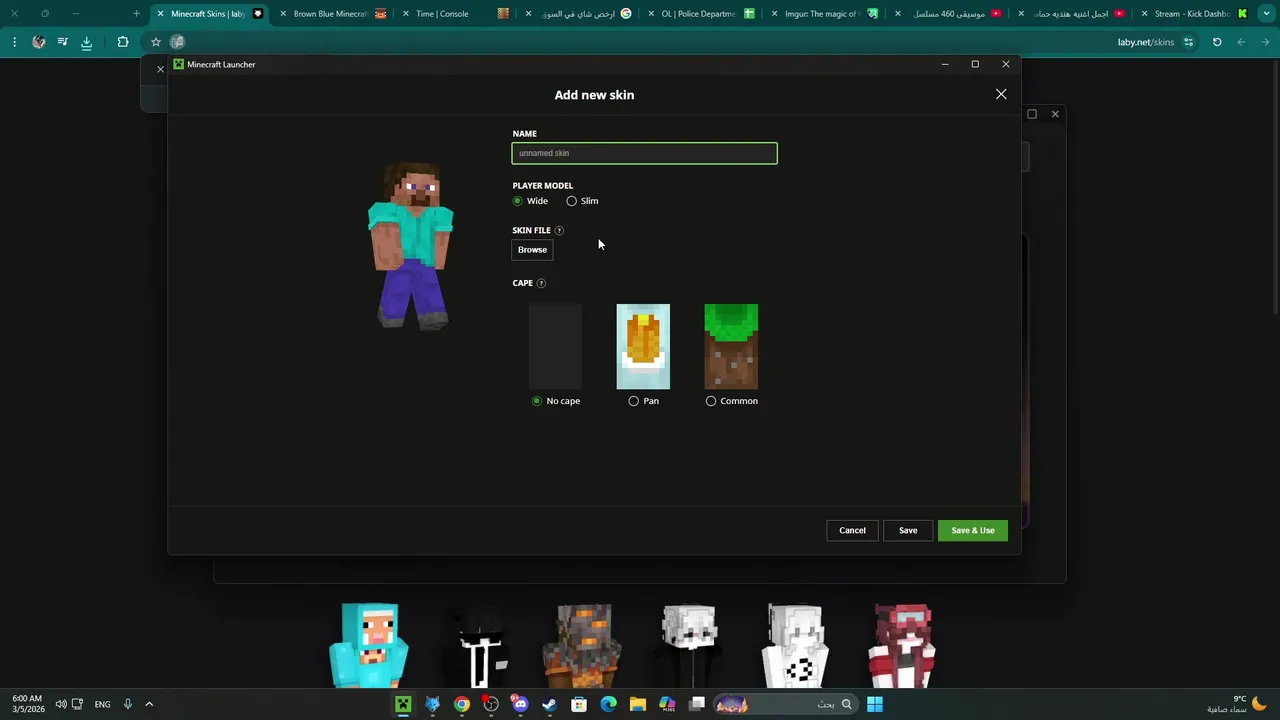Click the ENG language indicator
Screen dimensions: 1280x720
point(102,704)
